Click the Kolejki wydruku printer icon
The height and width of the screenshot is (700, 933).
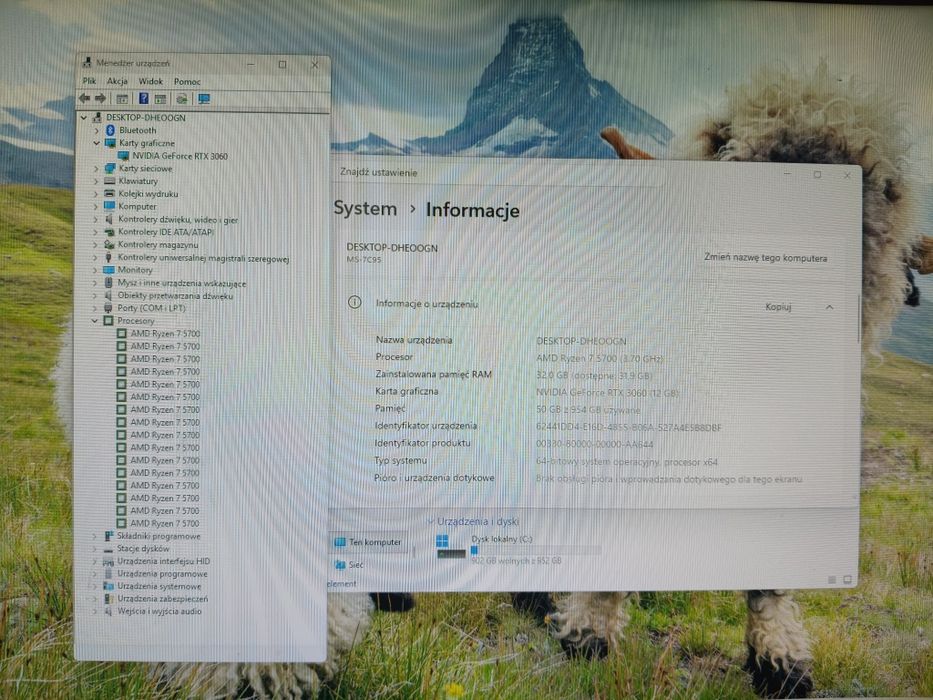click(109, 193)
